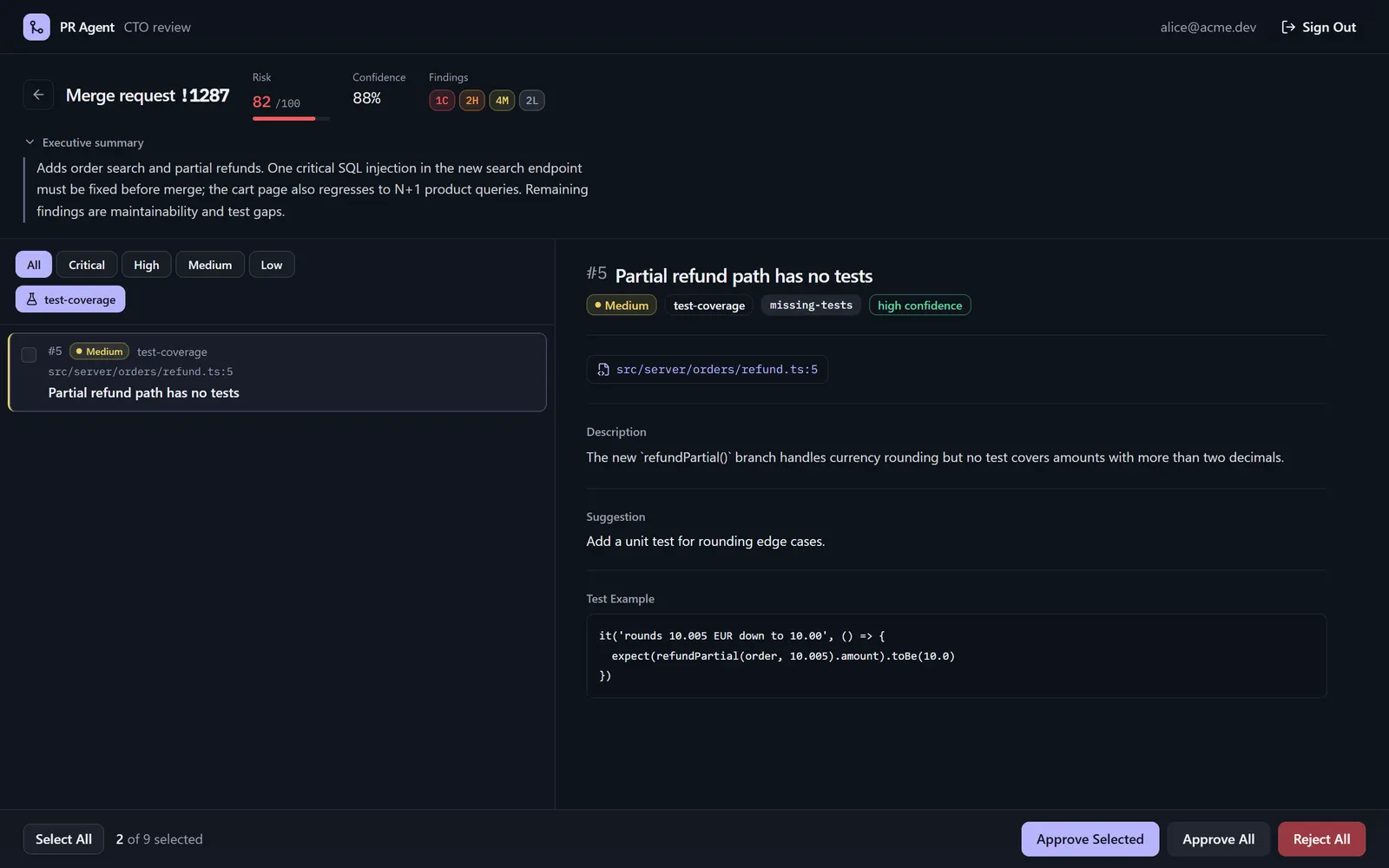Screen dimensions: 1389x868
Task: Toggle the test-coverage category filter chip
Action: pyautogui.click(x=70, y=299)
